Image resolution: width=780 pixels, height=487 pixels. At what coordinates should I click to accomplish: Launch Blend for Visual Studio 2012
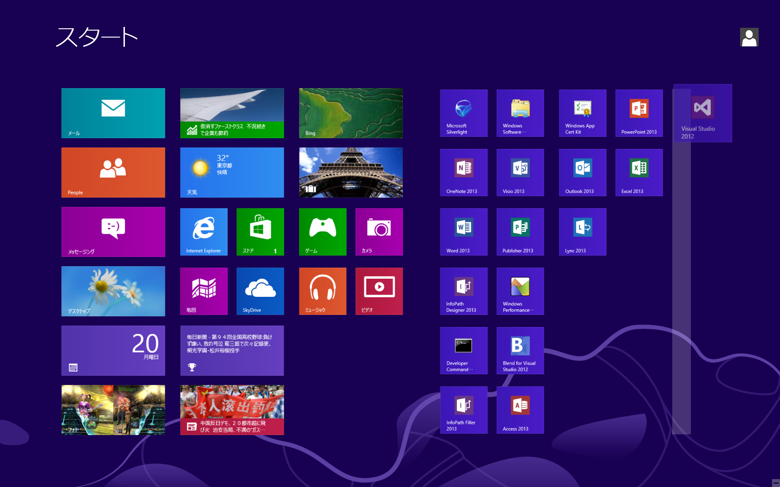click(520, 351)
